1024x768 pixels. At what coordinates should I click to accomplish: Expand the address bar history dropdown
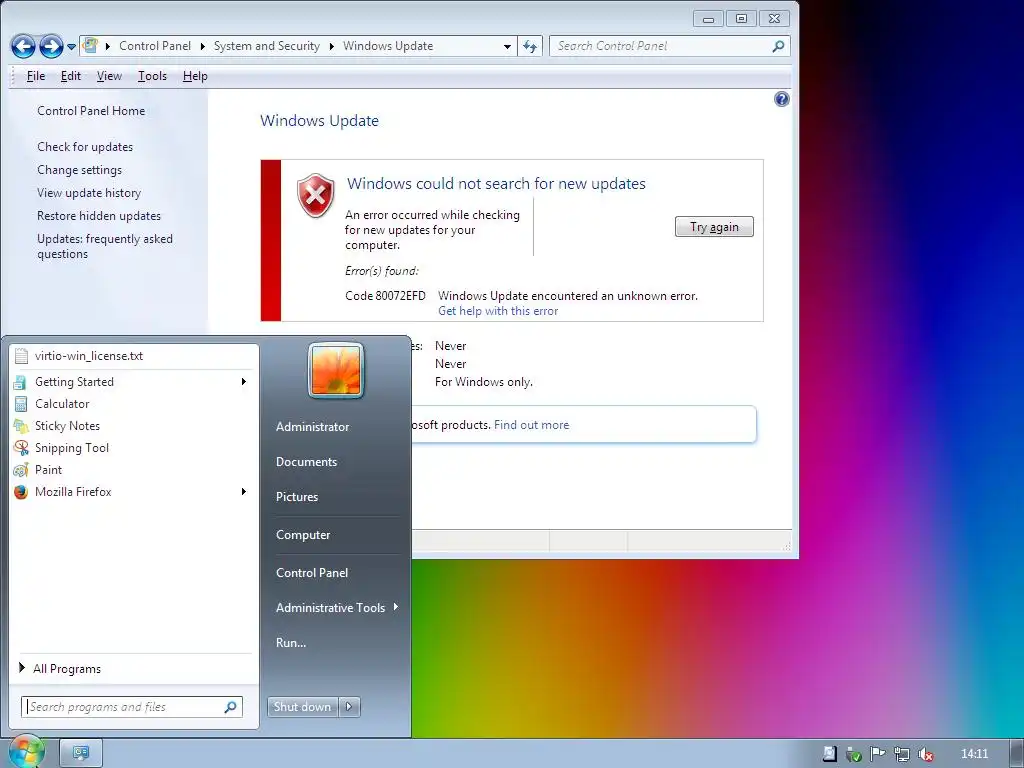click(507, 46)
